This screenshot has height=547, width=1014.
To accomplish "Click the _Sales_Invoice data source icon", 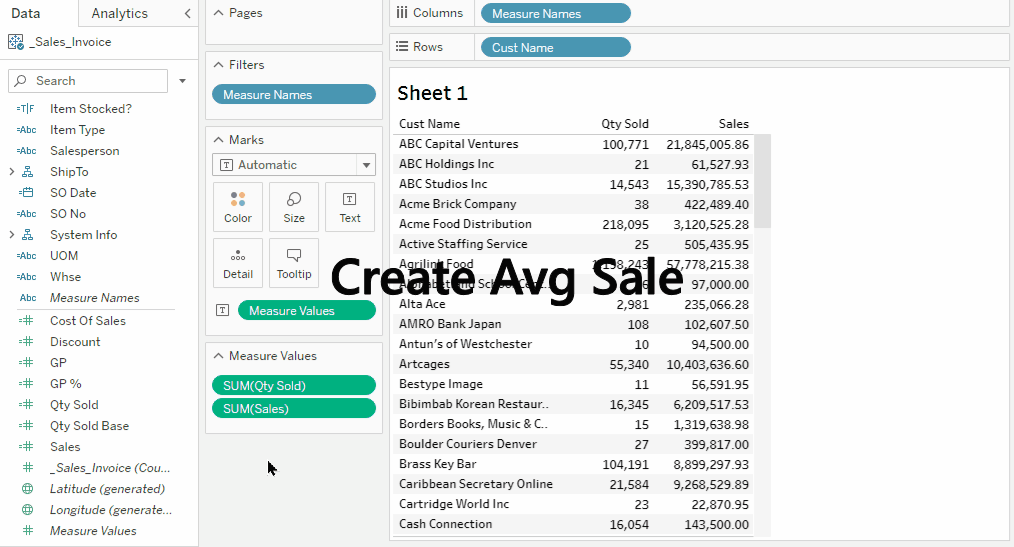I will point(16,42).
